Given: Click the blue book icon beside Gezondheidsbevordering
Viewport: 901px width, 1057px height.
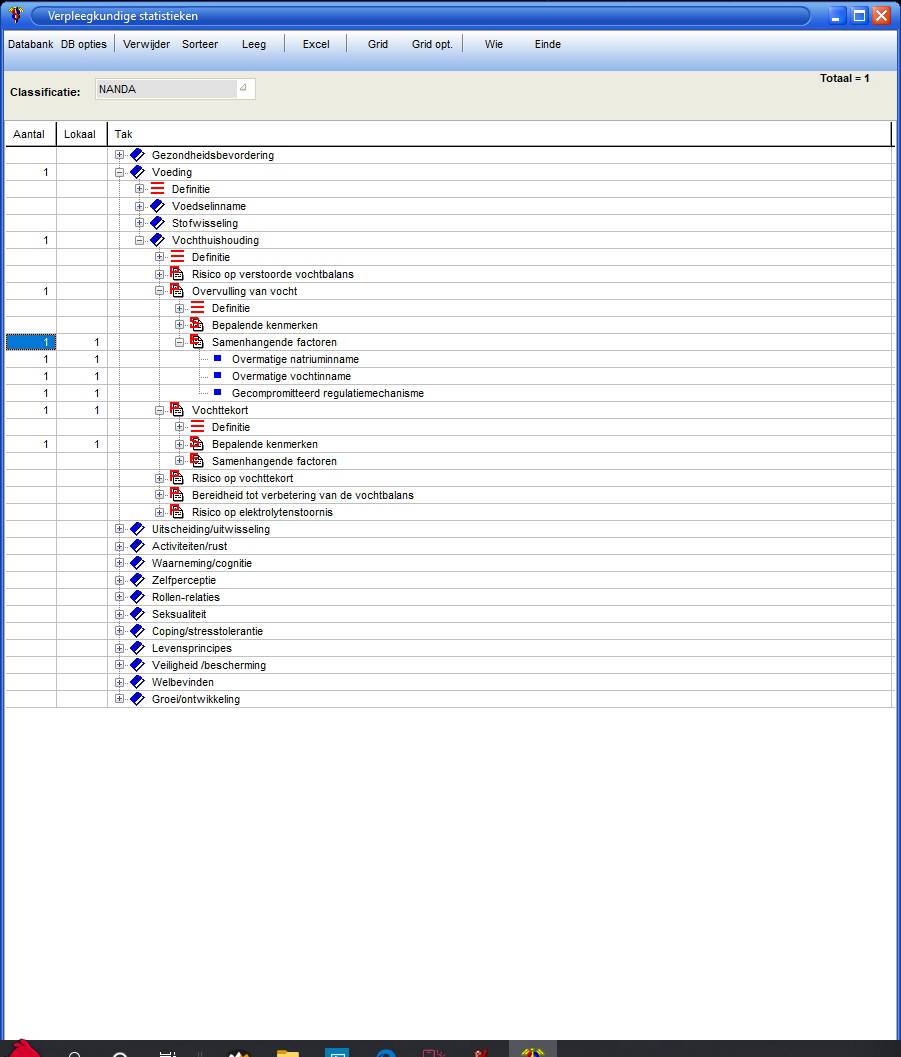Looking at the screenshot, I should click(x=137, y=155).
